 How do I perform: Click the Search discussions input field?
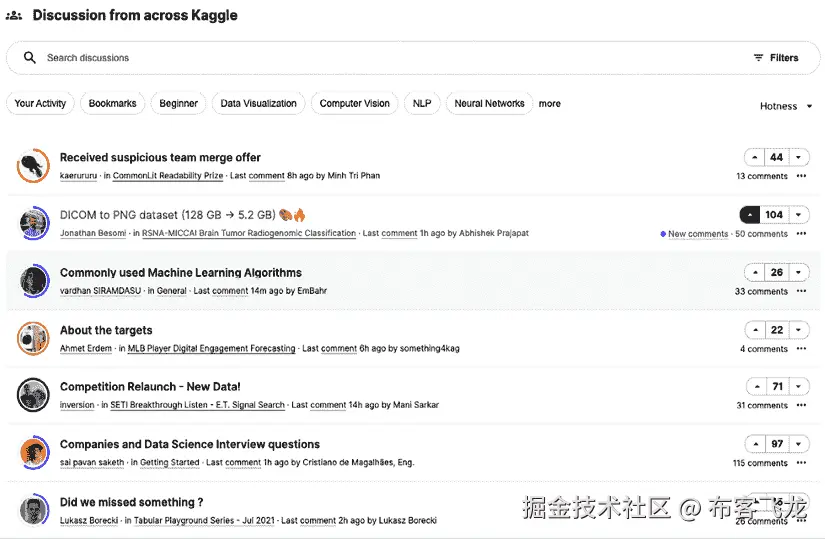[380, 58]
